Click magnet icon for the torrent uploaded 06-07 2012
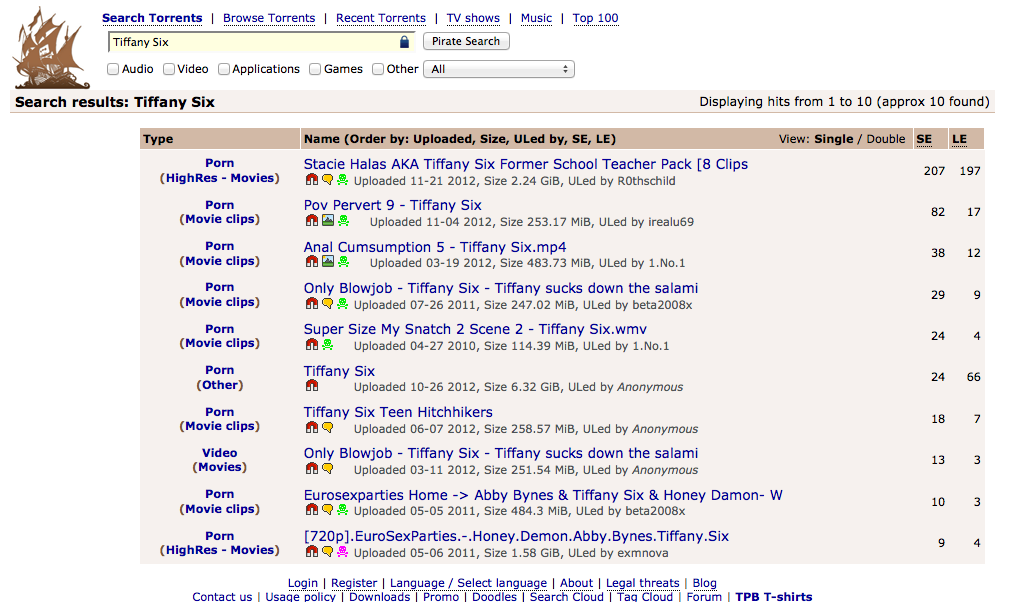Screen dimensions: 1020x602 point(312,428)
